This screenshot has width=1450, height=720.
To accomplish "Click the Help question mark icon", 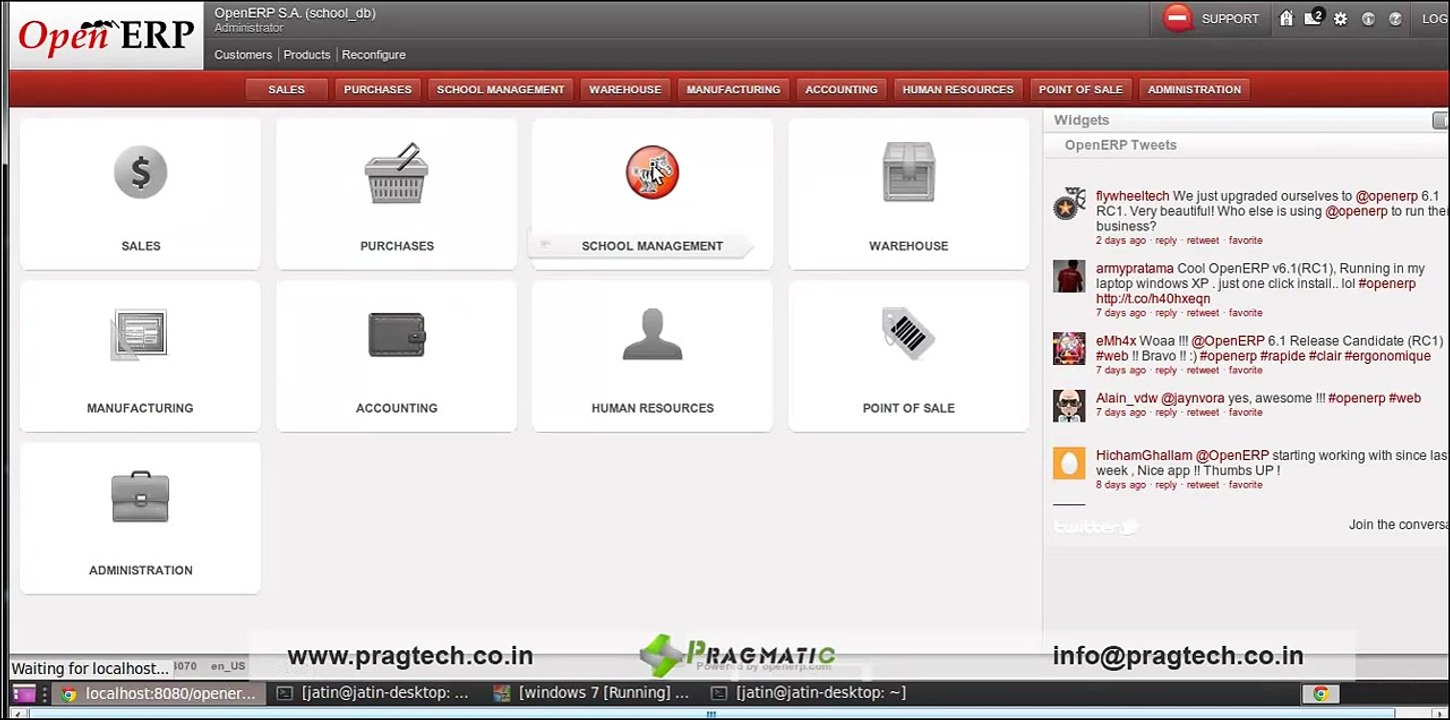I will (1395, 19).
